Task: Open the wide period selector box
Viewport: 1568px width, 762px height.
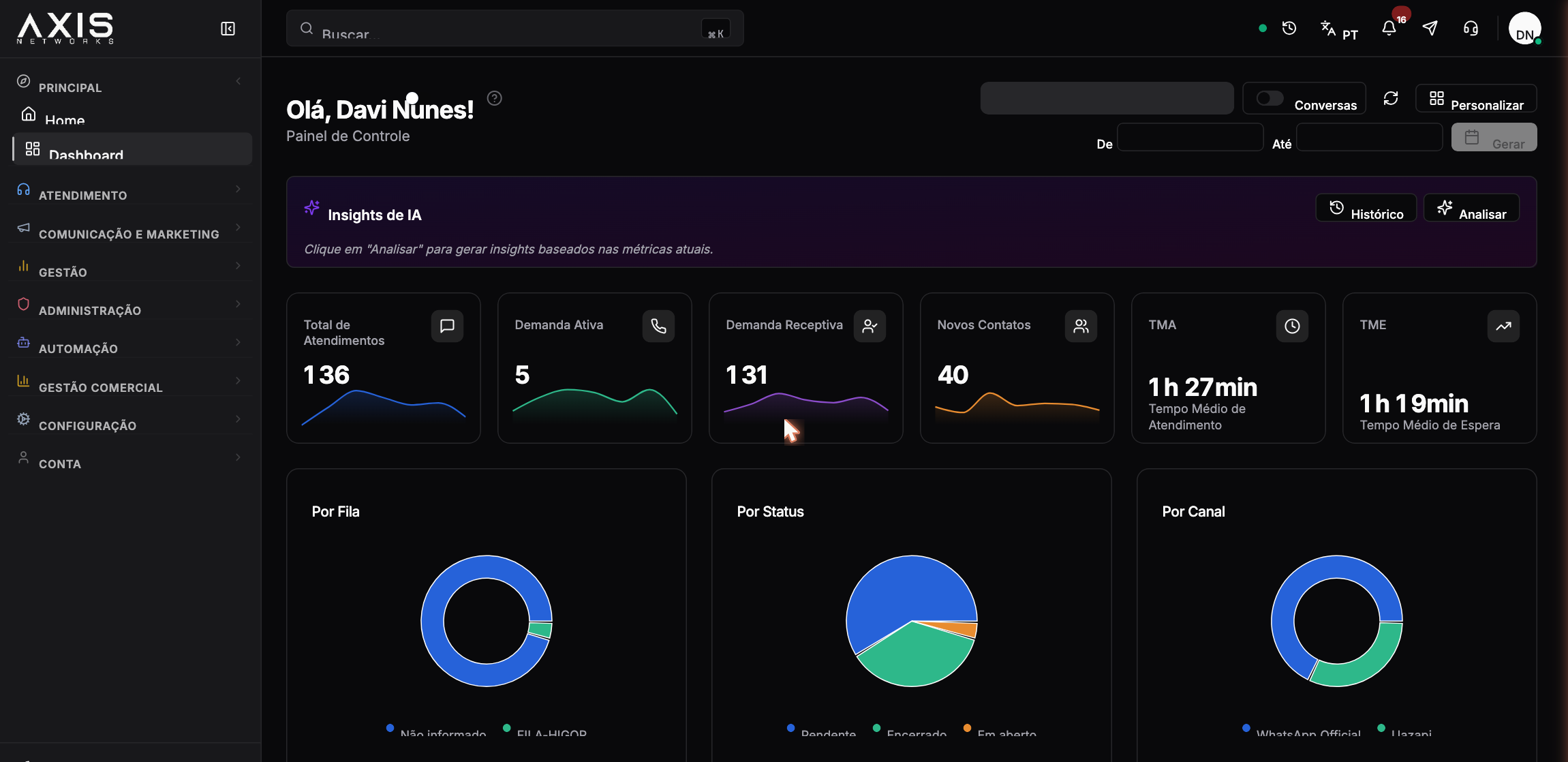Action: pos(1107,98)
